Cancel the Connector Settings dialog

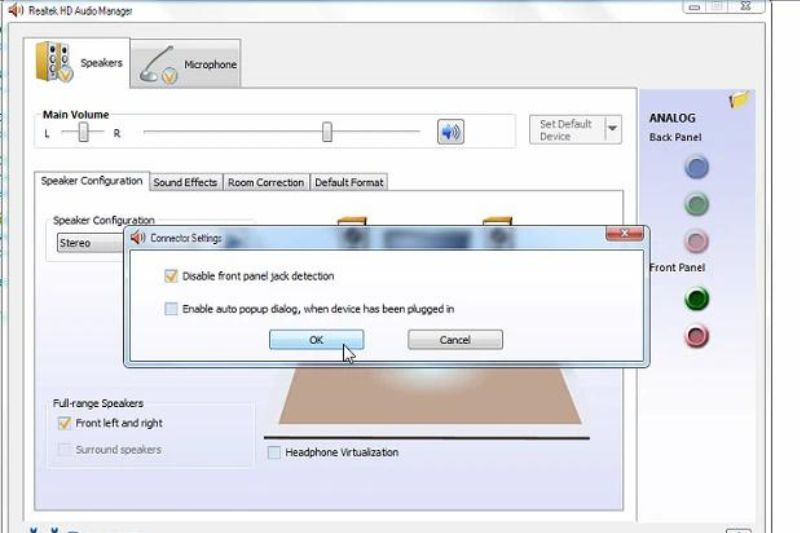point(455,340)
